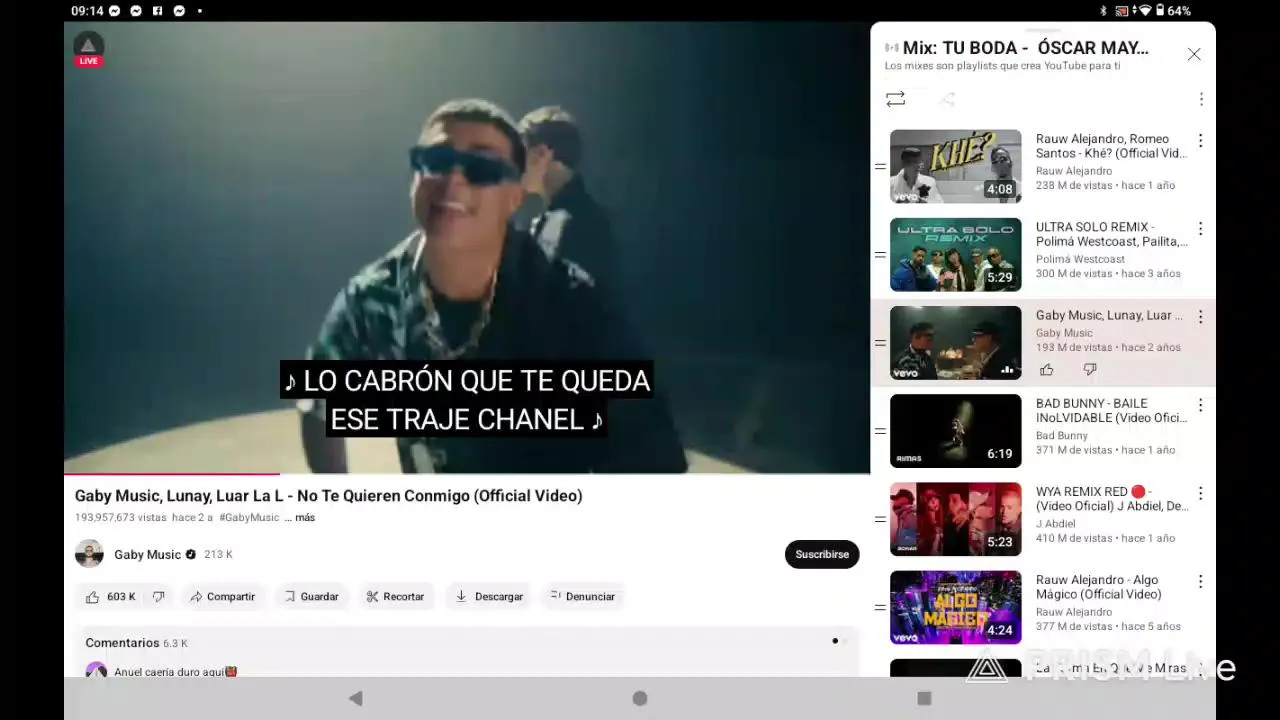Toggle playlist shuffle icon
Screen dimensions: 1280x720
click(947, 99)
